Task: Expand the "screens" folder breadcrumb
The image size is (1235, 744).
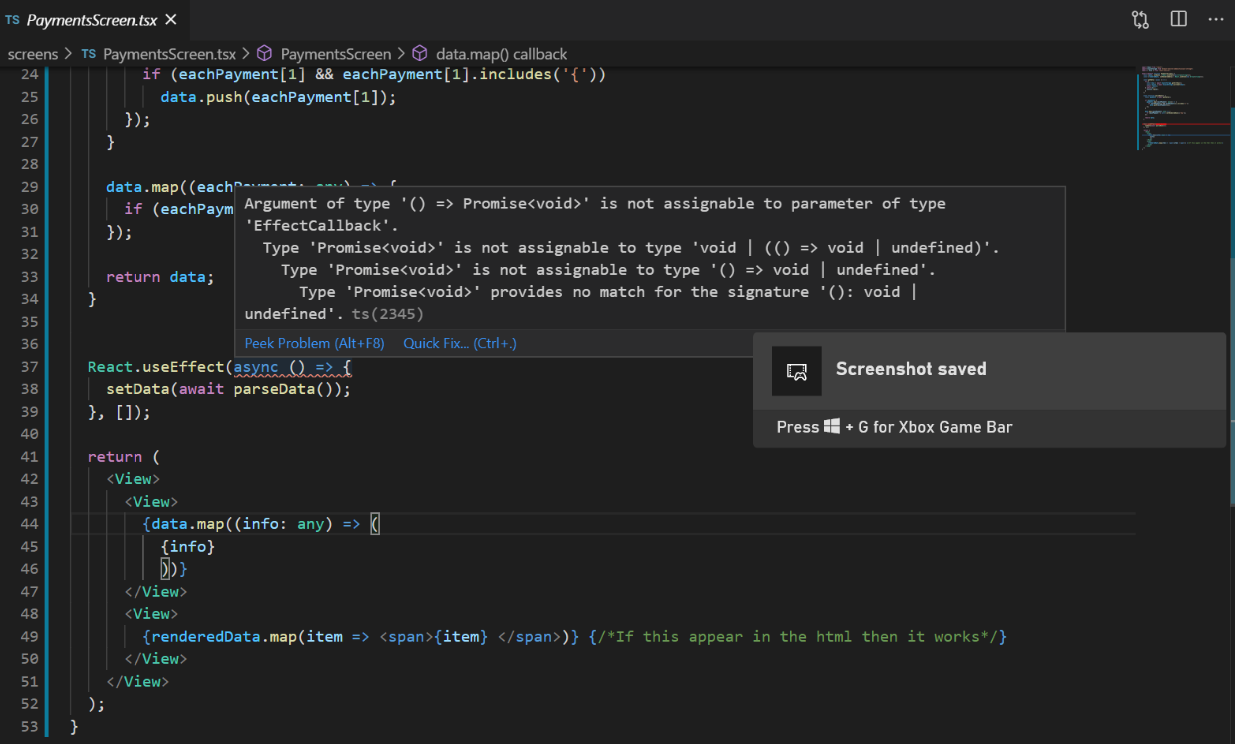Action: click(33, 54)
